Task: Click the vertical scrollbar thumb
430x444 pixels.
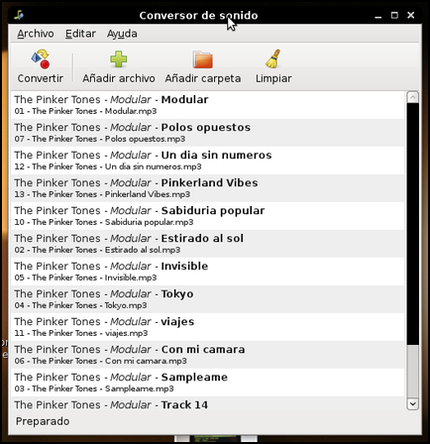Action: (413, 224)
